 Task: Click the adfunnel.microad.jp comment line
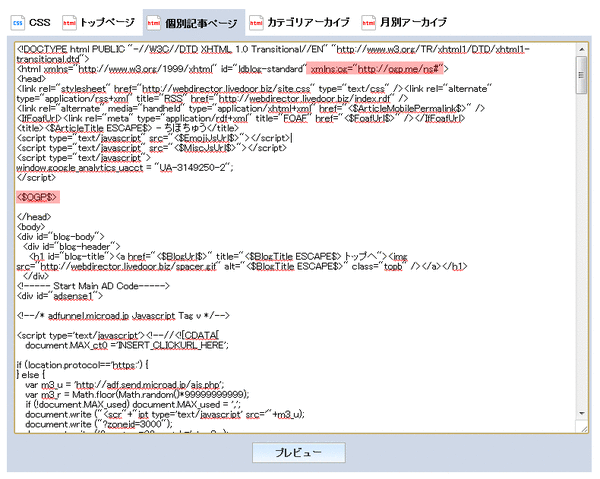(x=123, y=316)
